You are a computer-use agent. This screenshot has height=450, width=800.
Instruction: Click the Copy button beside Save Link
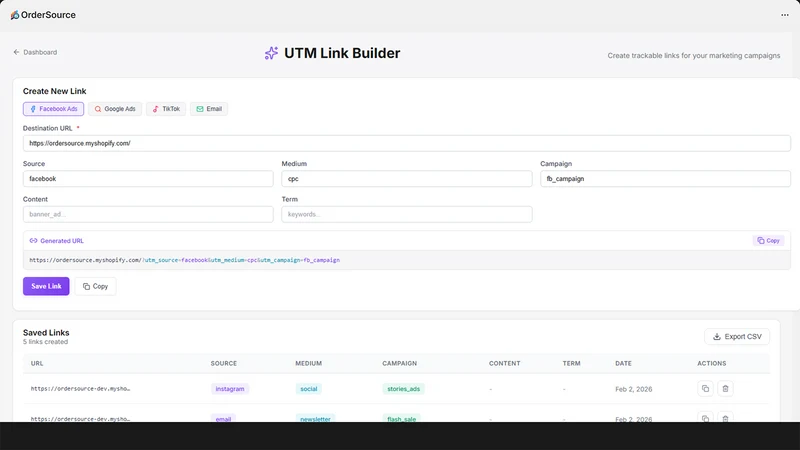click(x=95, y=286)
